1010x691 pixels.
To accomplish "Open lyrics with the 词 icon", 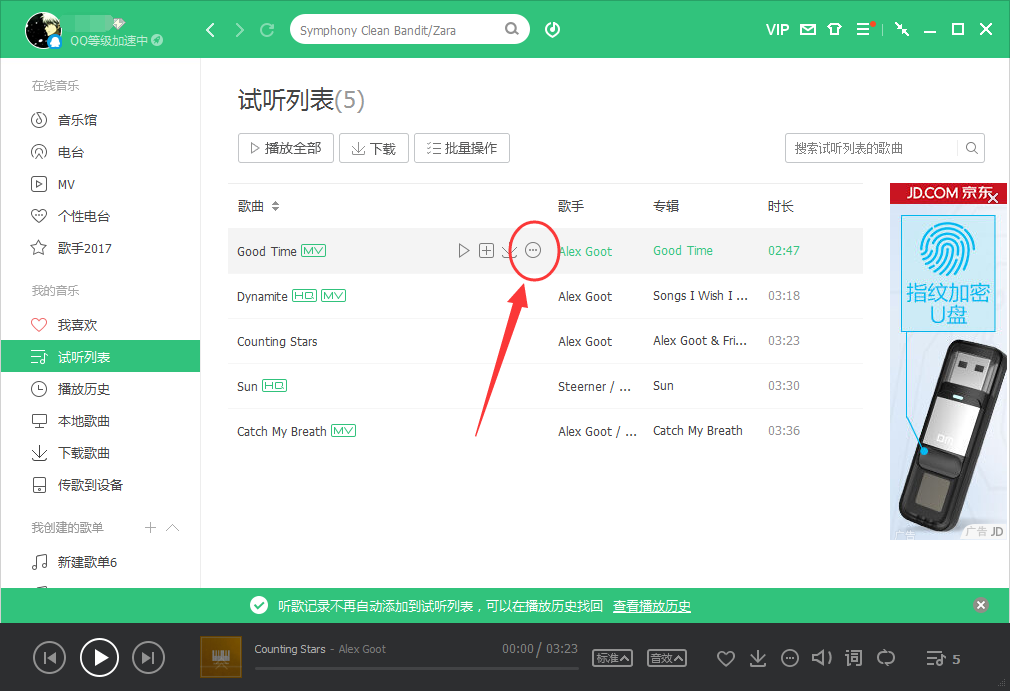I will point(853,658).
